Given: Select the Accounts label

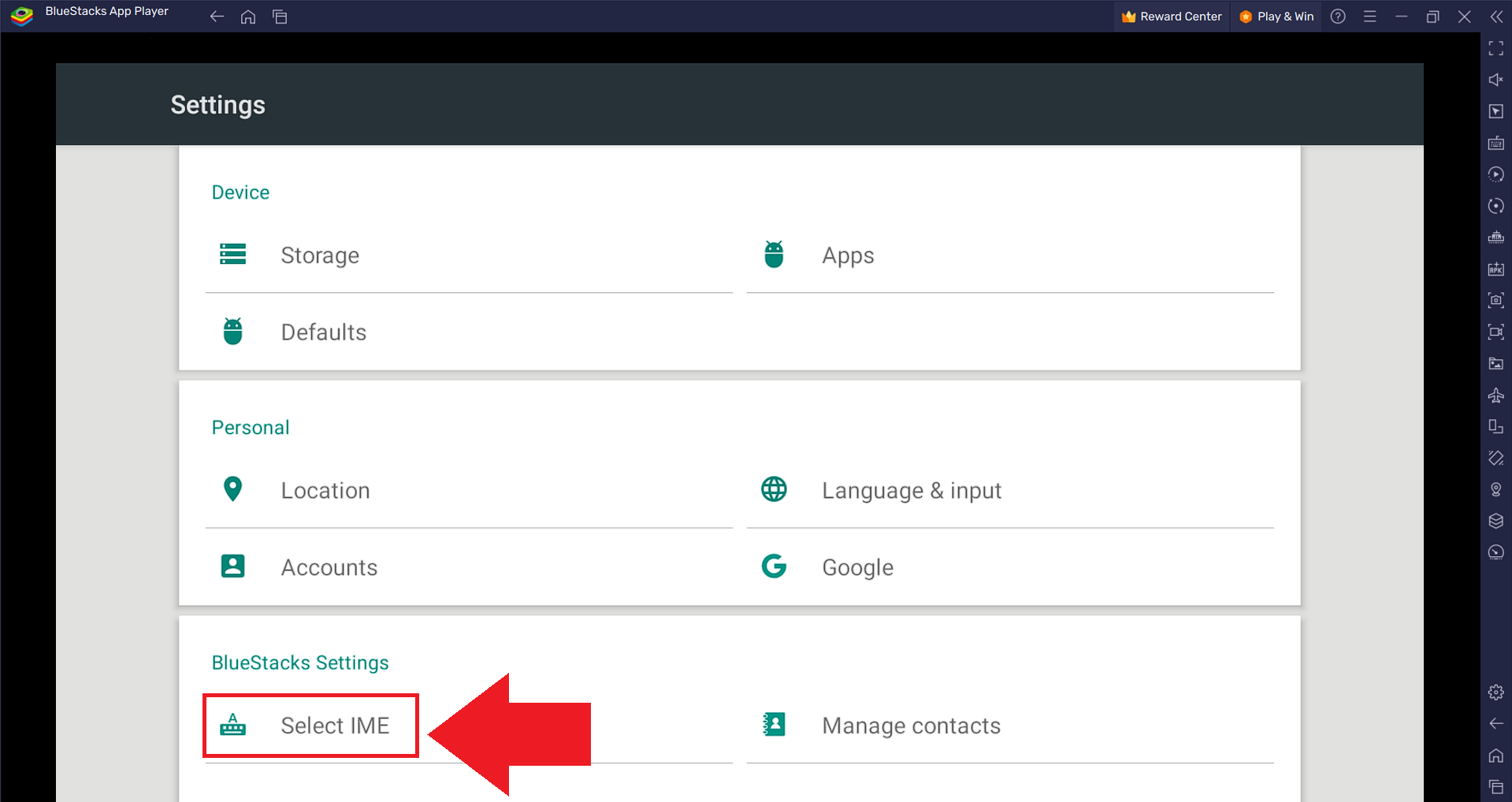Looking at the screenshot, I should click(x=329, y=568).
